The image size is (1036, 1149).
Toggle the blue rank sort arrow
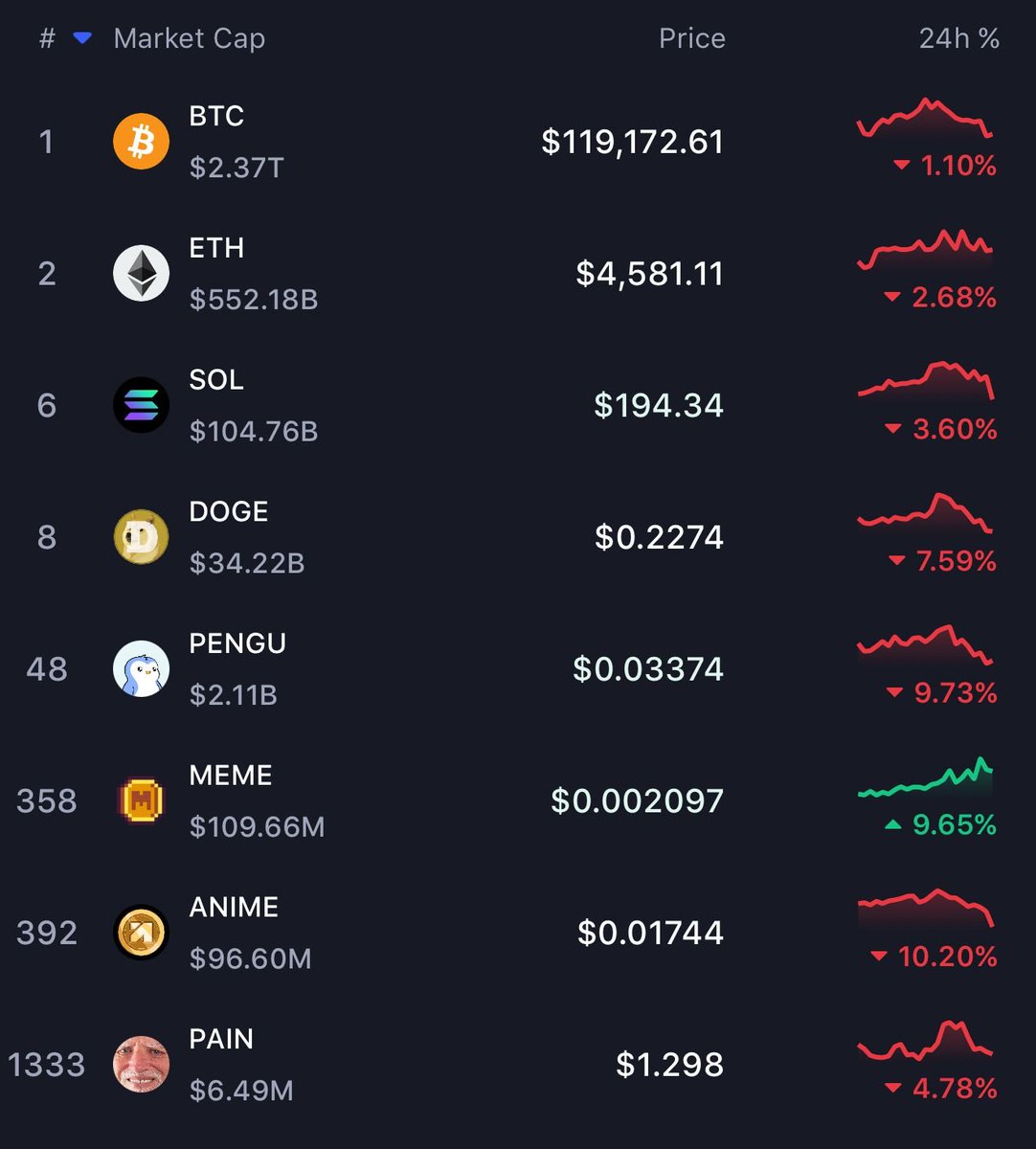(83, 38)
